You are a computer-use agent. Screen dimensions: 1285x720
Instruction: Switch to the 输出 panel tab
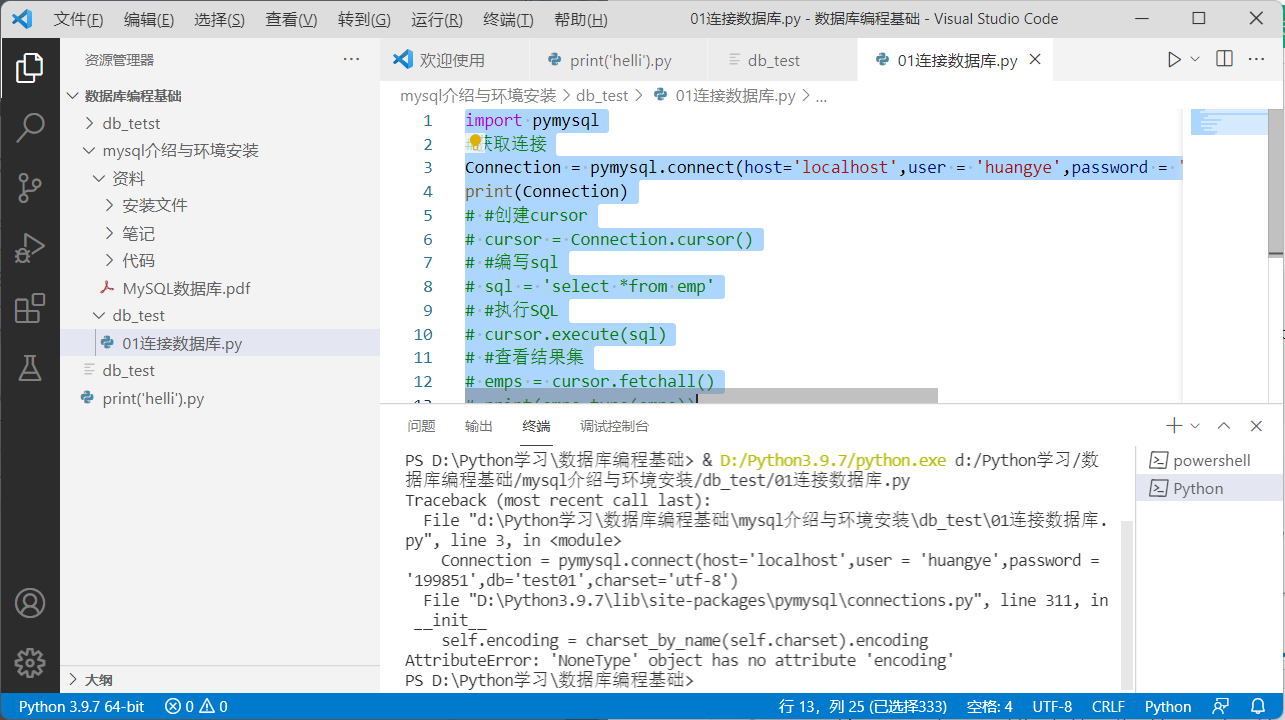479,426
